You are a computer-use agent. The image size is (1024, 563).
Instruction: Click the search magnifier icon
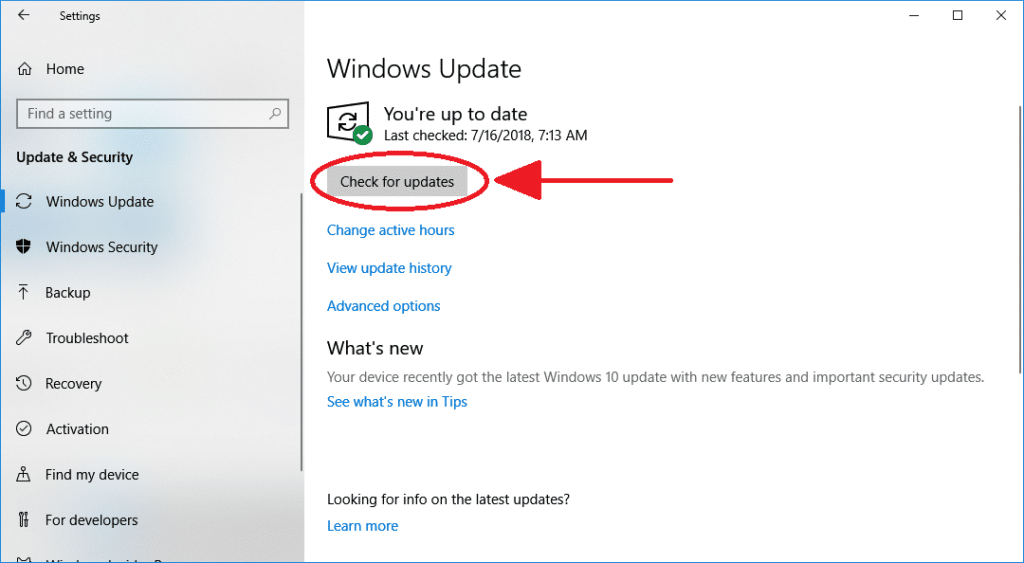(x=275, y=114)
